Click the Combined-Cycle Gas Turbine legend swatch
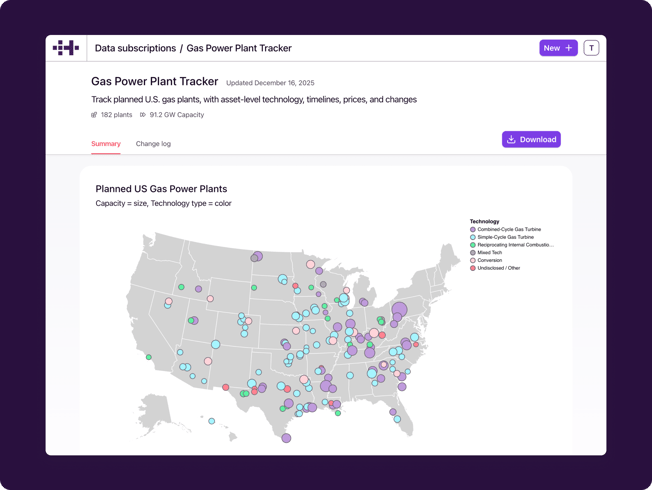652x490 pixels. pos(473,230)
